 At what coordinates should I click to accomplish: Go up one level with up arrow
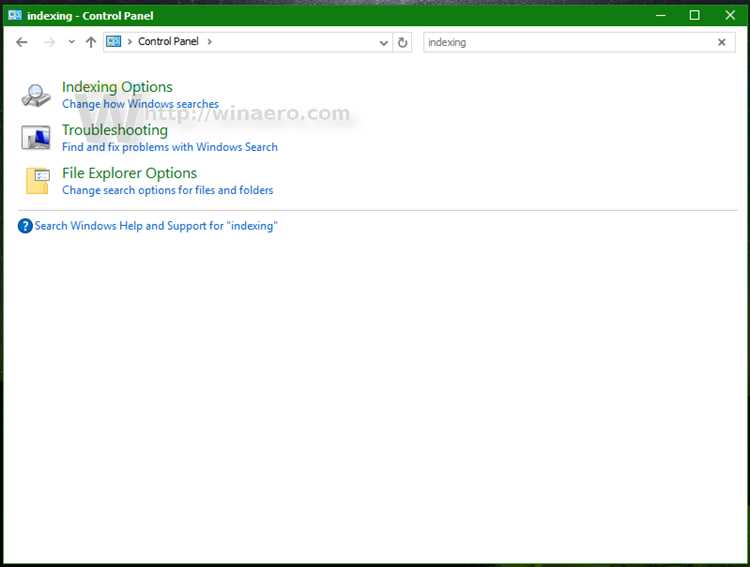[x=91, y=42]
